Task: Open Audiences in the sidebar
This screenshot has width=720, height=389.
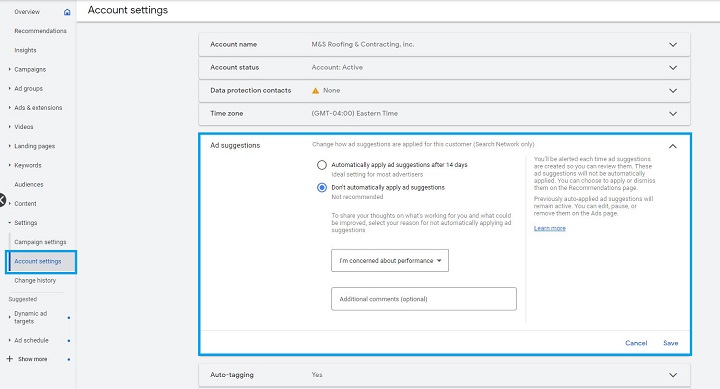Action: pos(29,184)
